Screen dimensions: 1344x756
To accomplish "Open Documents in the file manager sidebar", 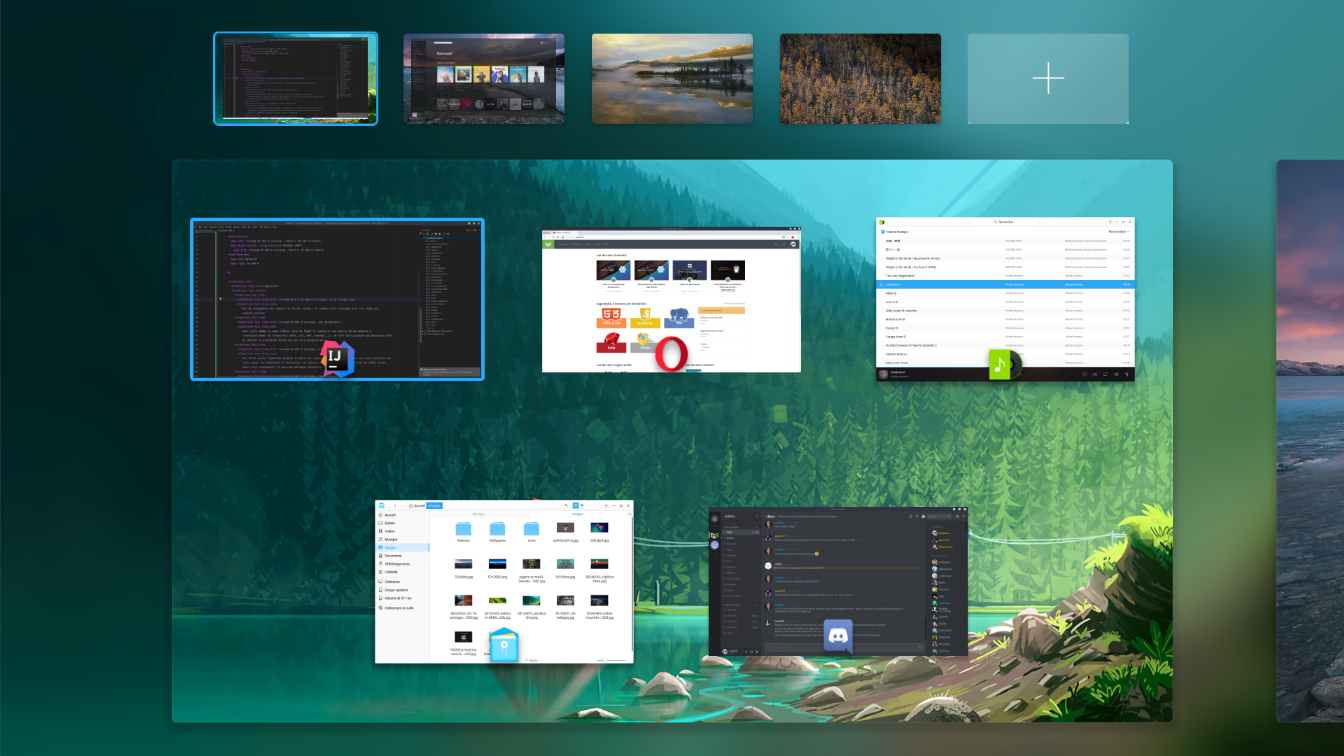I will pyautogui.click(x=402, y=556).
